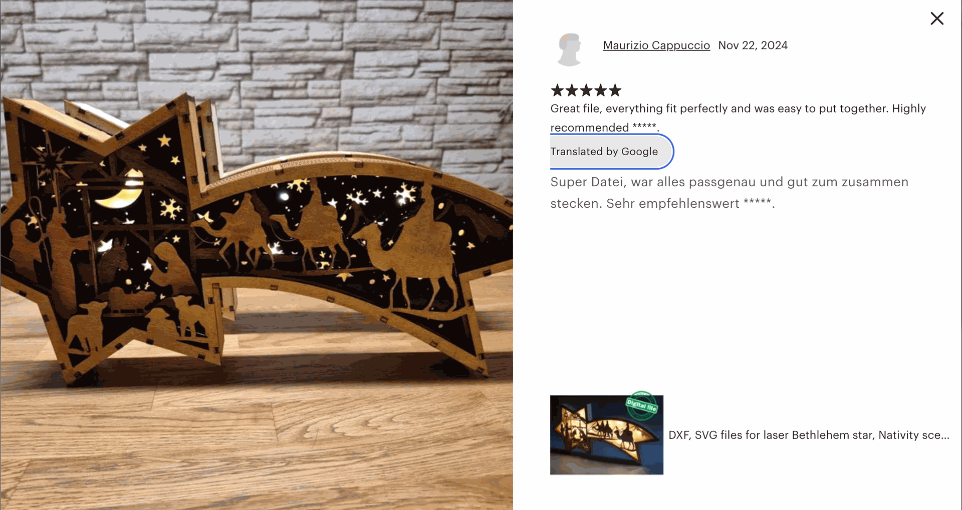
Task: Click the first star of the rating
Action: pyautogui.click(x=557, y=91)
